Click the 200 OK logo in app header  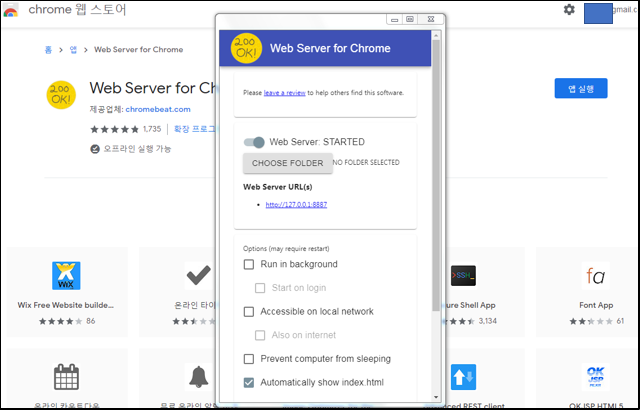pos(246,48)
